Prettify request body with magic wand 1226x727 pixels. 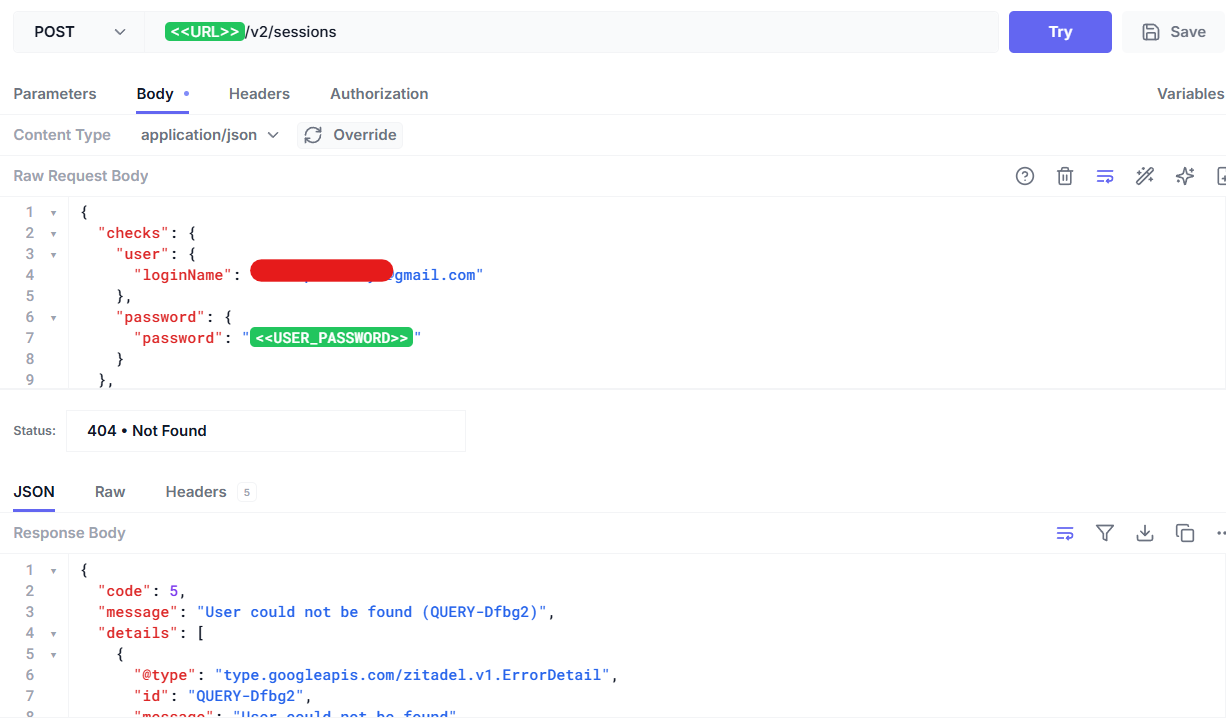[1145, 176]
